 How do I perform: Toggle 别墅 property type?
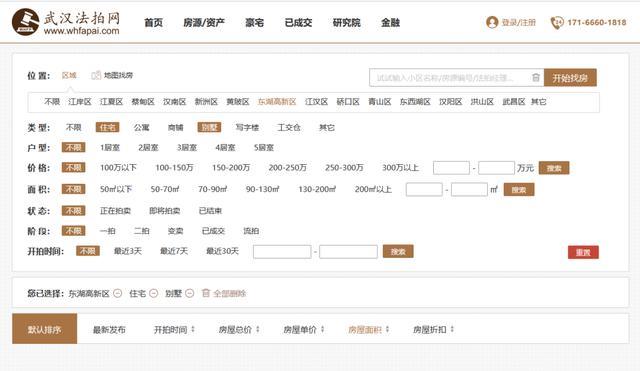(x=209, y=127)
